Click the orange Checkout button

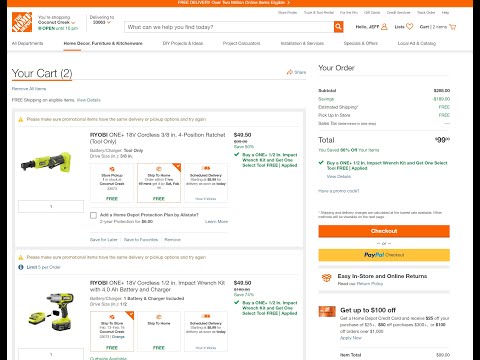click(384, 231)
